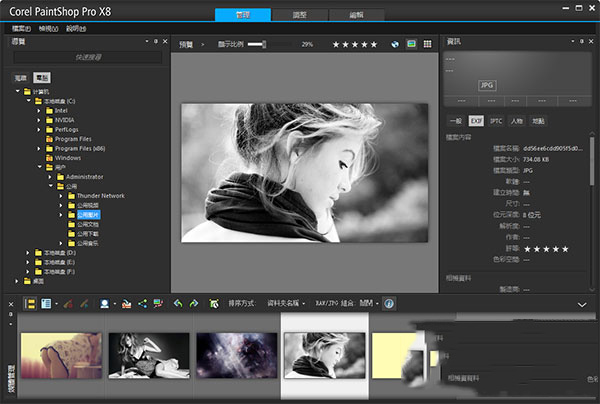The image size is (600, 404).
Task: Close the navigation panel
Action: (x=165, y=41)
